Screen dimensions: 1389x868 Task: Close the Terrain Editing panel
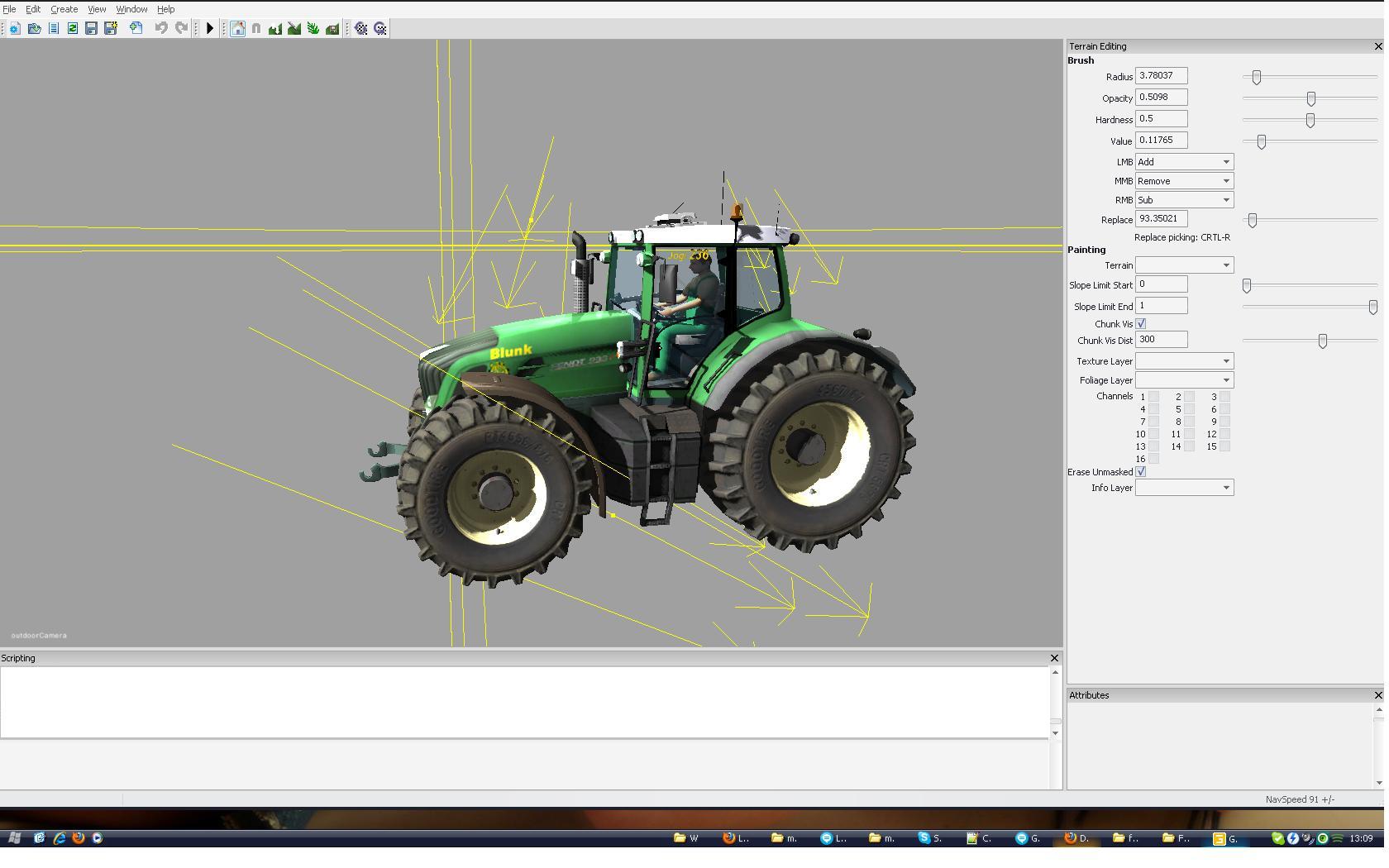click(1378, 46)
